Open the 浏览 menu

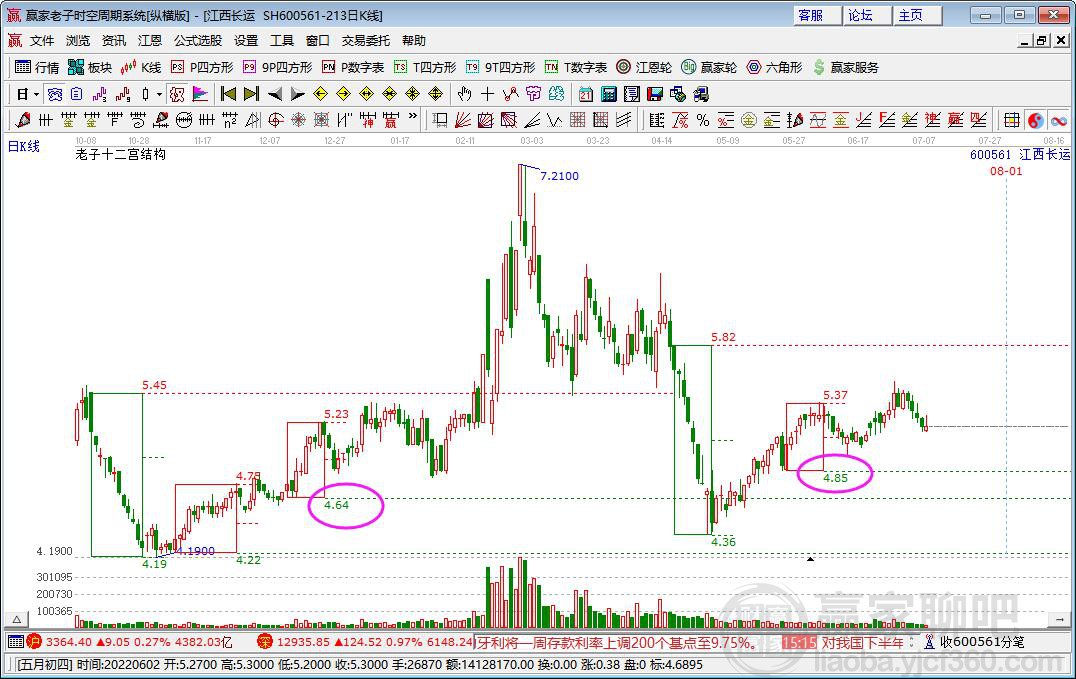(x=78, y=41)
